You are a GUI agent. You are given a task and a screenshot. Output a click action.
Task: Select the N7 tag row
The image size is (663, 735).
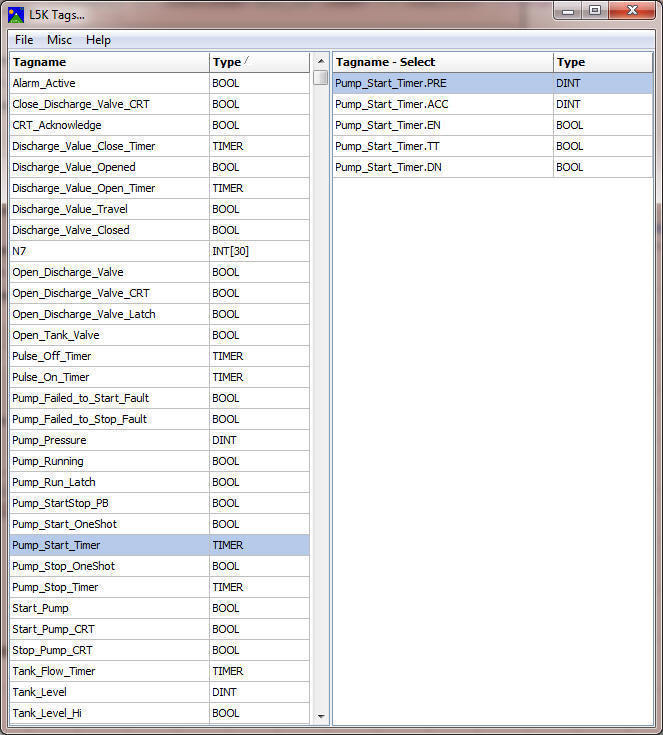click(x=159, y=251)
